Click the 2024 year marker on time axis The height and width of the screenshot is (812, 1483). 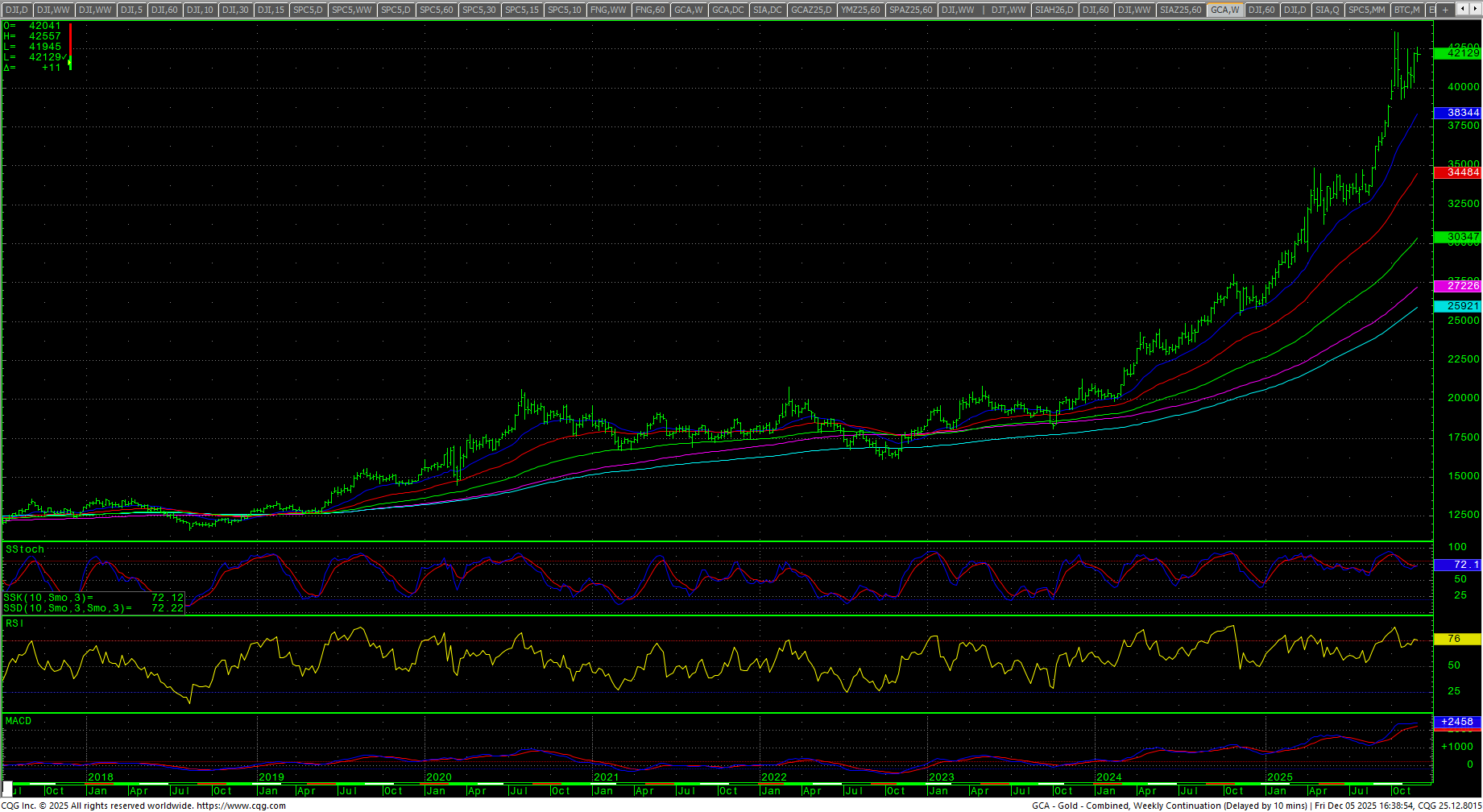pyautogui.click(x=1108, y=777)
